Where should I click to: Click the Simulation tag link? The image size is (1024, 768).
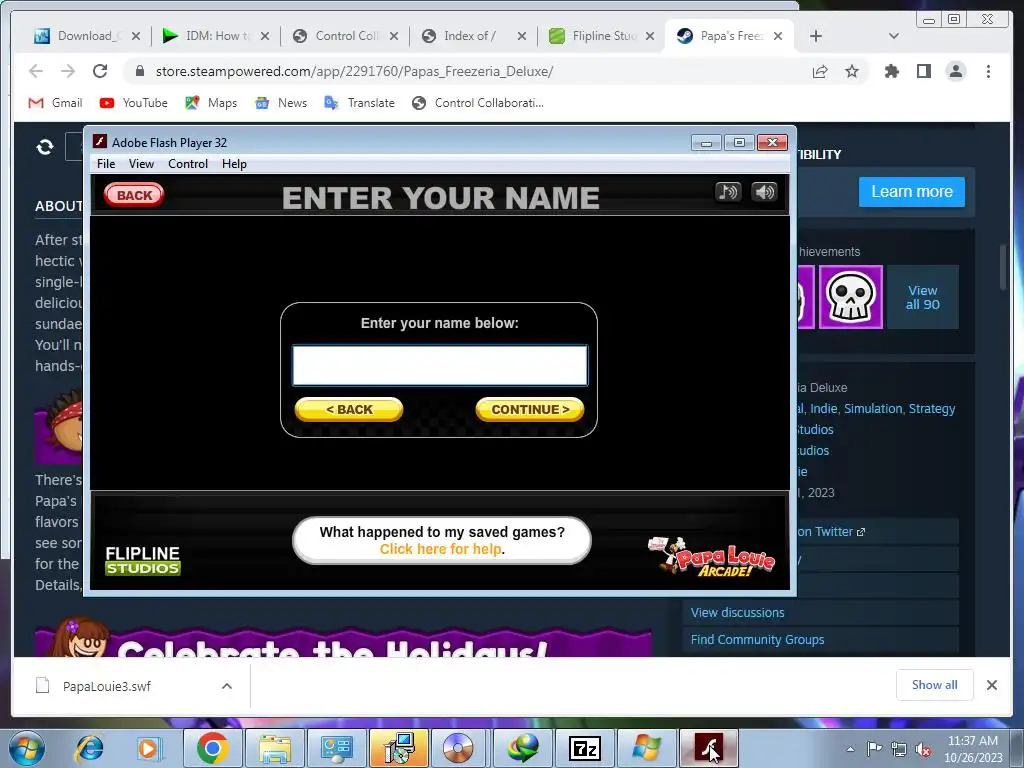[872, 409]
